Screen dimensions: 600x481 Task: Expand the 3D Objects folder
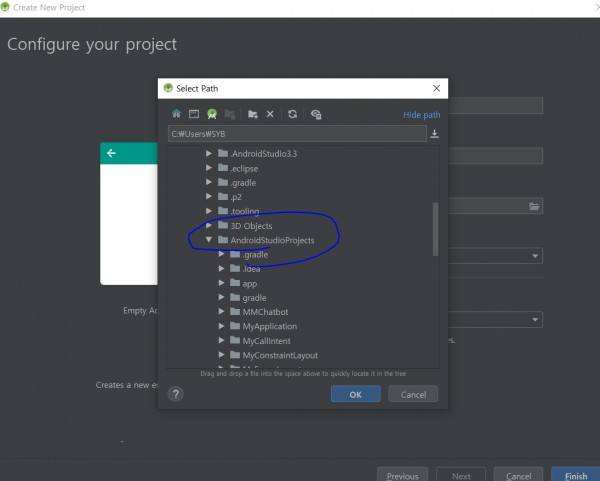pos(209,225)
